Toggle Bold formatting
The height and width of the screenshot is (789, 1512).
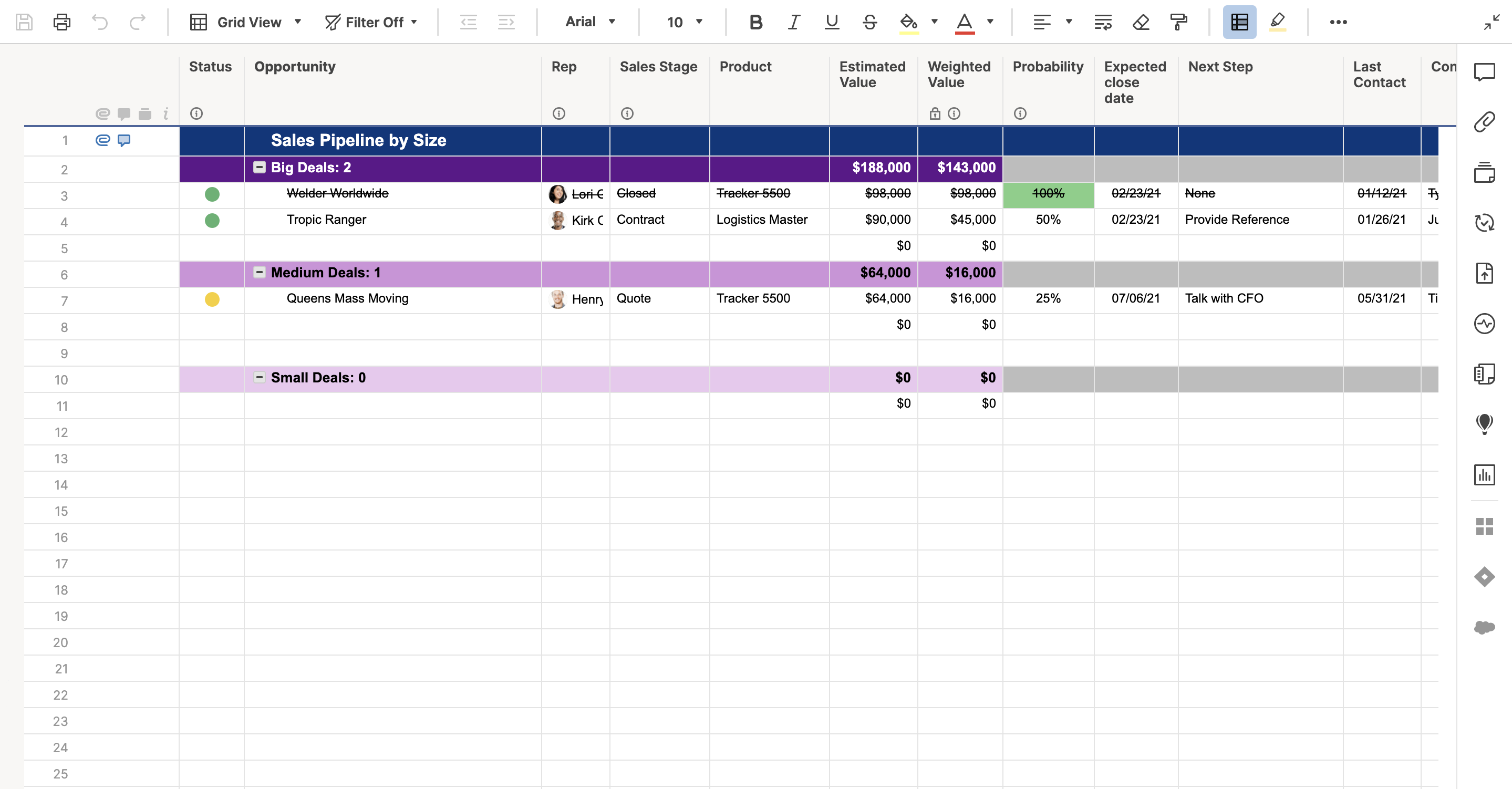(756, 22)
